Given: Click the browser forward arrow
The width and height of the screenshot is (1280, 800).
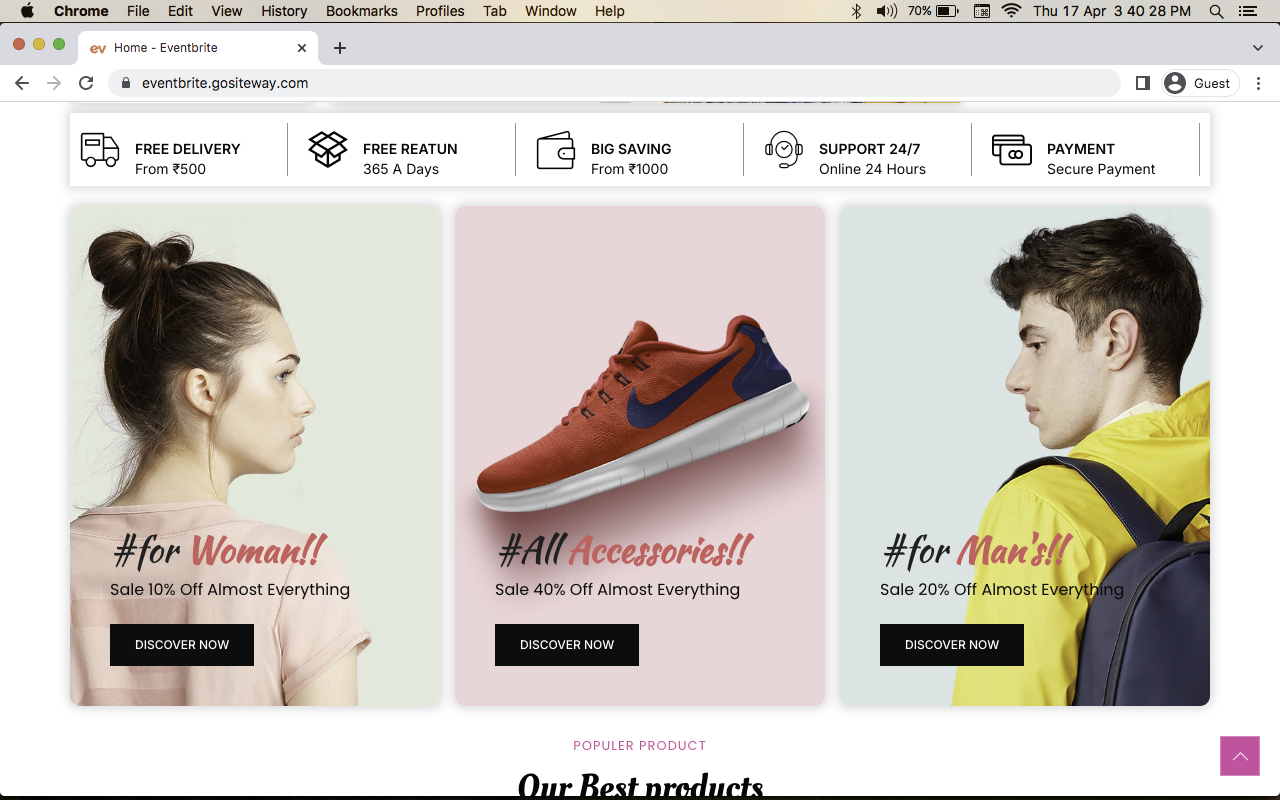Looking at the screenshot, I should tap(54, 83).
